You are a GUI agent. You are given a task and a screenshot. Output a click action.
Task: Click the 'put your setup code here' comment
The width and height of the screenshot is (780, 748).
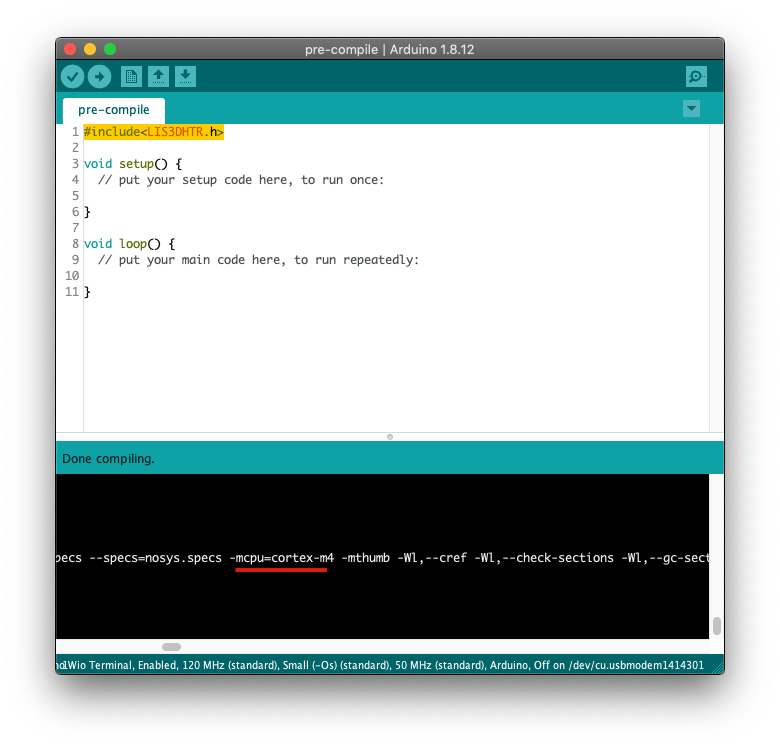tap(240, 180)
